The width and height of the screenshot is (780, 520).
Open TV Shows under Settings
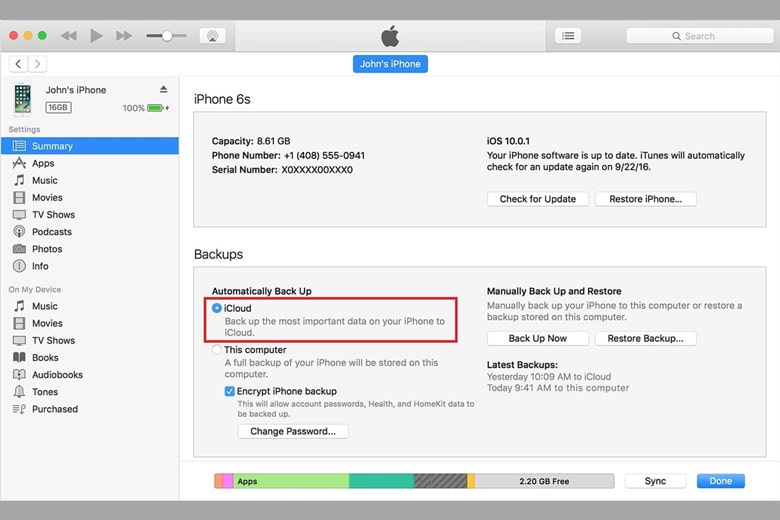tap(90, 214)
